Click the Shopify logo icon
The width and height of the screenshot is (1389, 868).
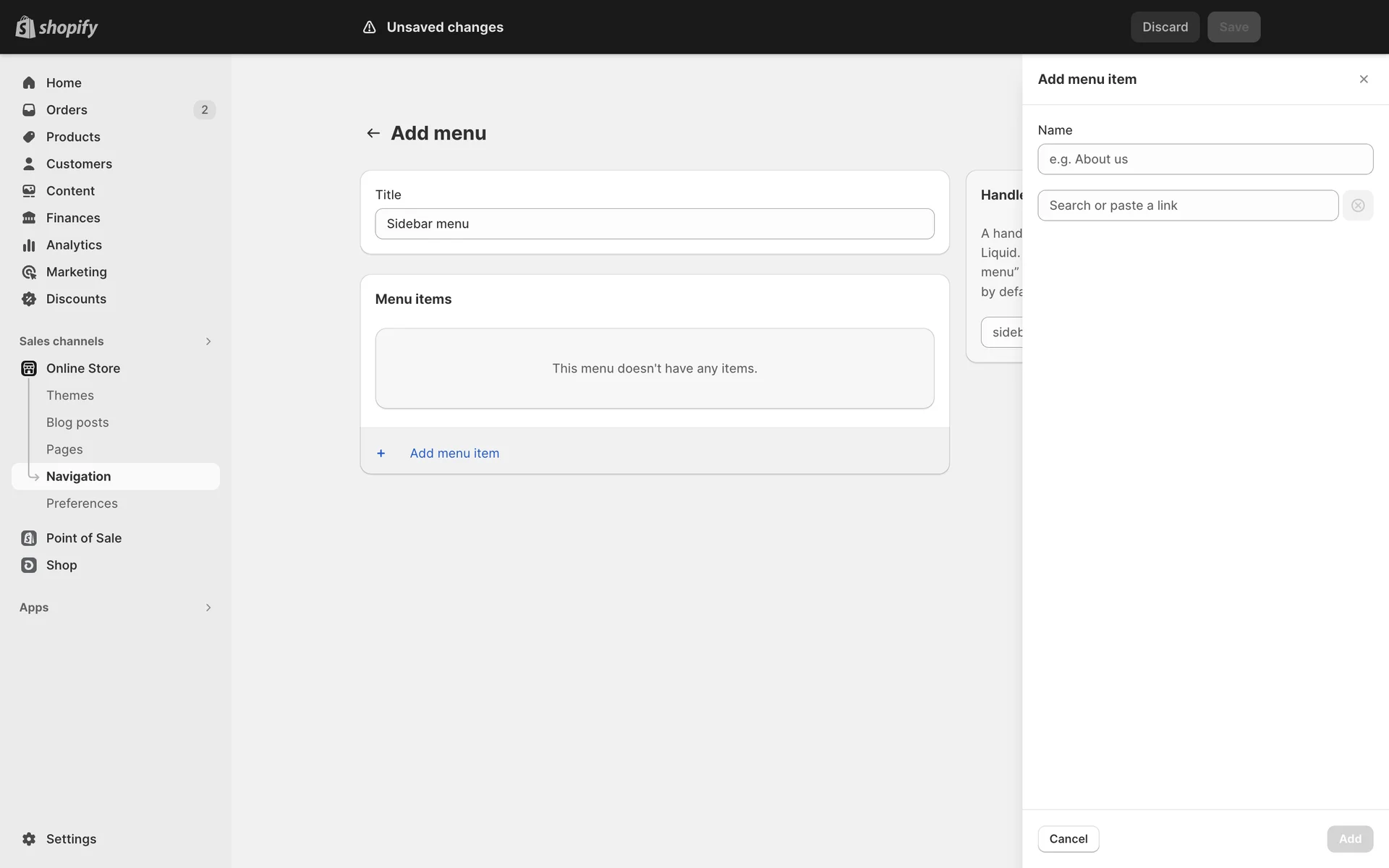point(25,27)
